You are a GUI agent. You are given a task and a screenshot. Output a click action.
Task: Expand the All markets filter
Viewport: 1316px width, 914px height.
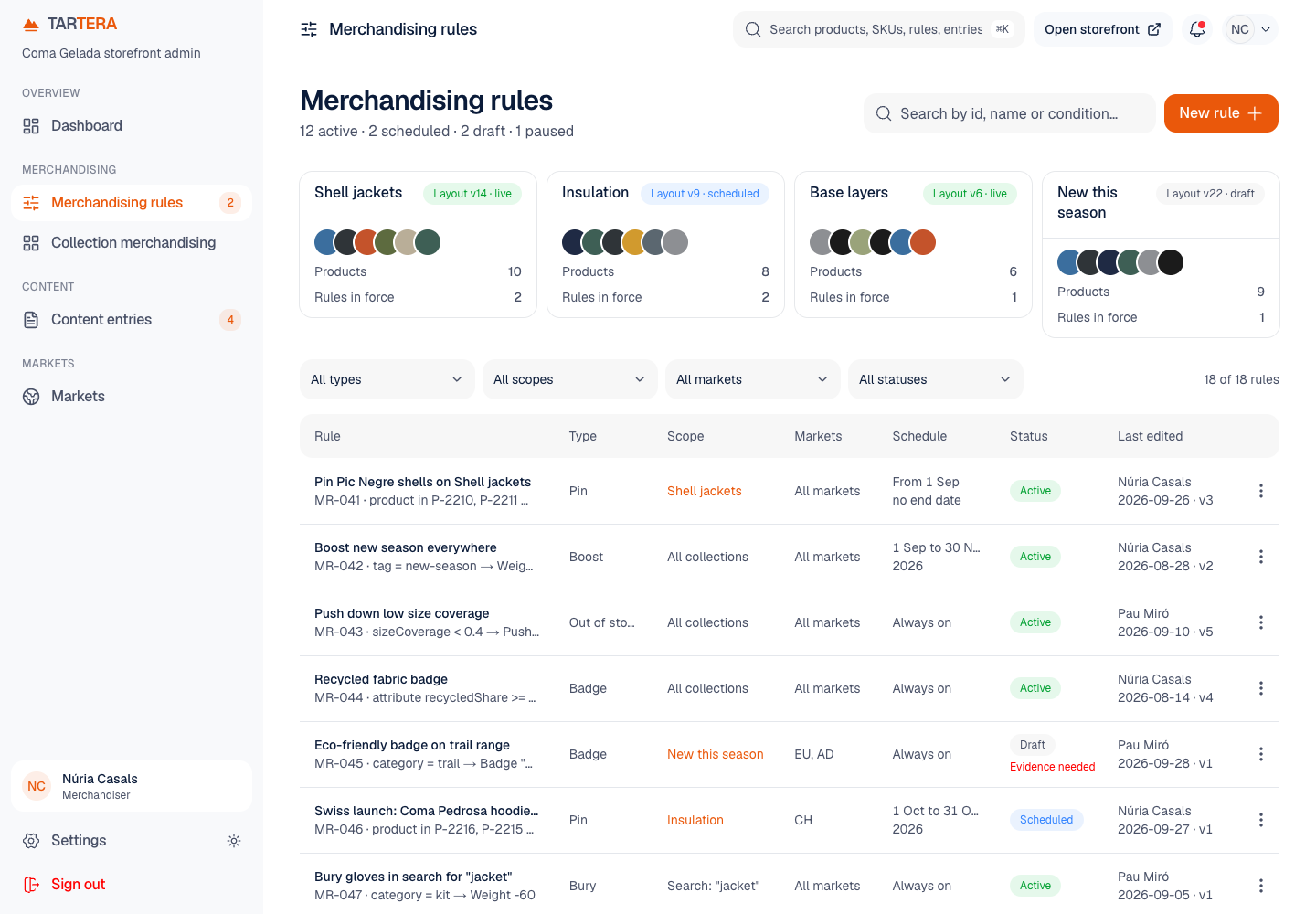pos(753,379)
